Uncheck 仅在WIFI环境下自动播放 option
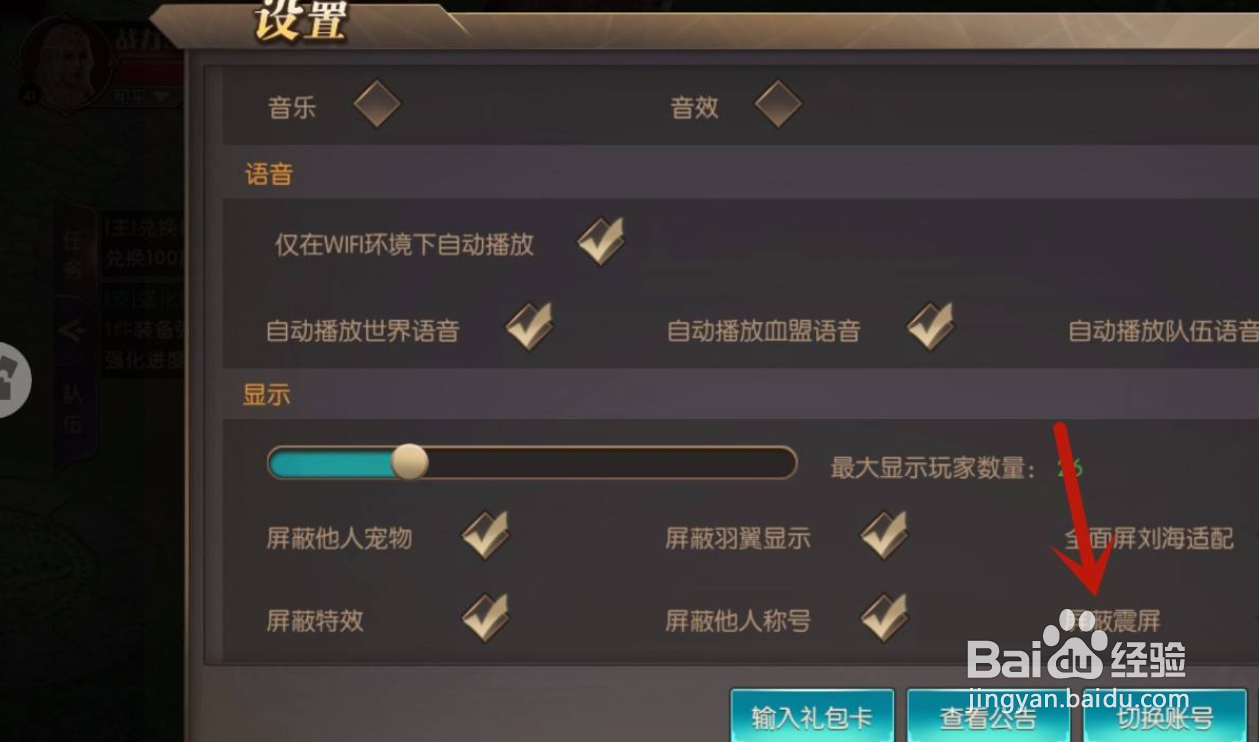The image size is (1259, 742). pos(601,242)
